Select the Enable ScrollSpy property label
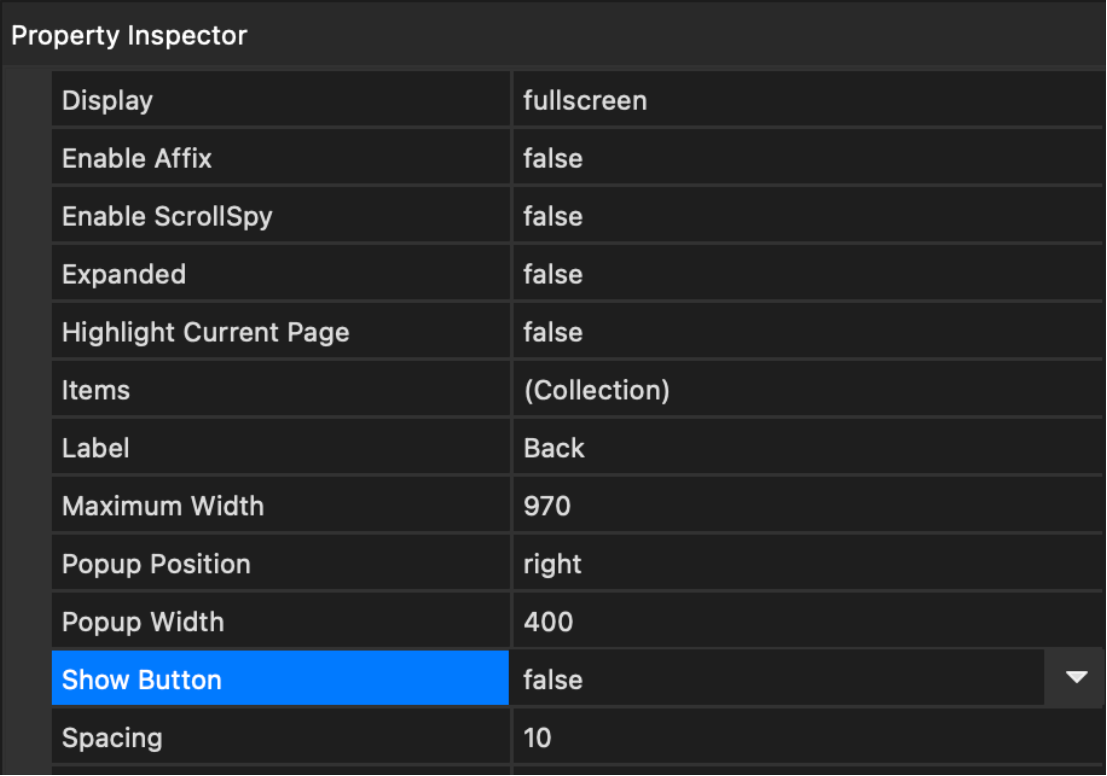Screen dimensions: 1107x776 (x=167, y=217)
